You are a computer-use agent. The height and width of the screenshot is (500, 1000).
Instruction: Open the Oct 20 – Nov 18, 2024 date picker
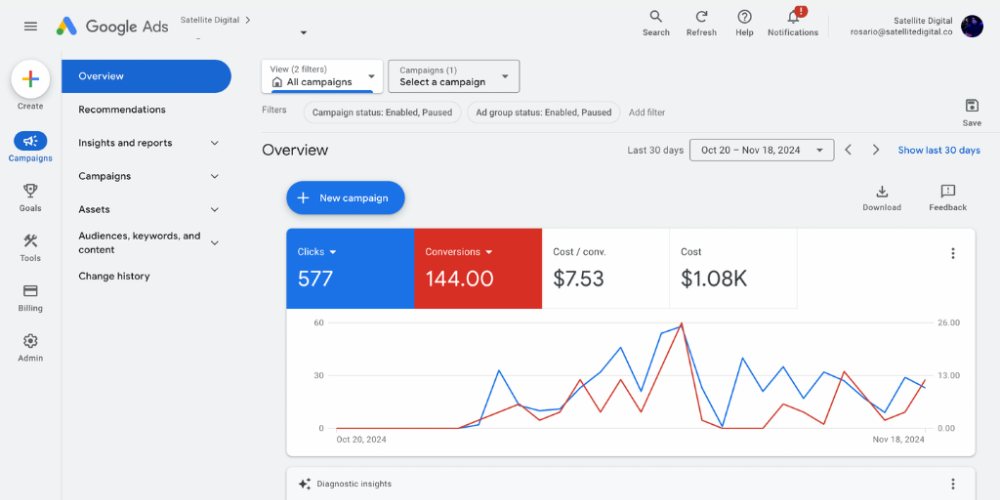pyautogui.click(x=761, y=150)
